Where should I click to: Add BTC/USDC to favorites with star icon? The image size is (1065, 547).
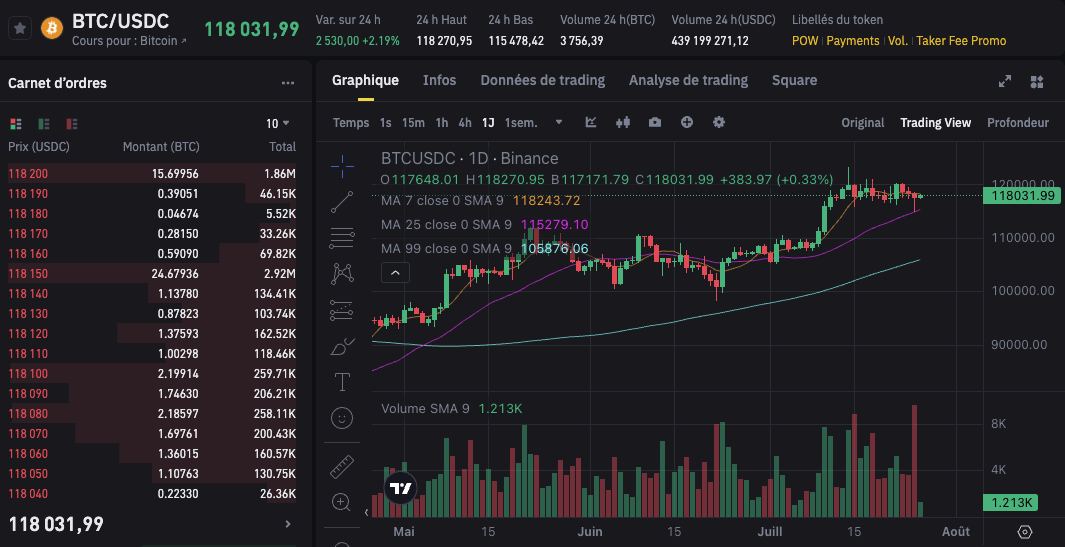20,29
